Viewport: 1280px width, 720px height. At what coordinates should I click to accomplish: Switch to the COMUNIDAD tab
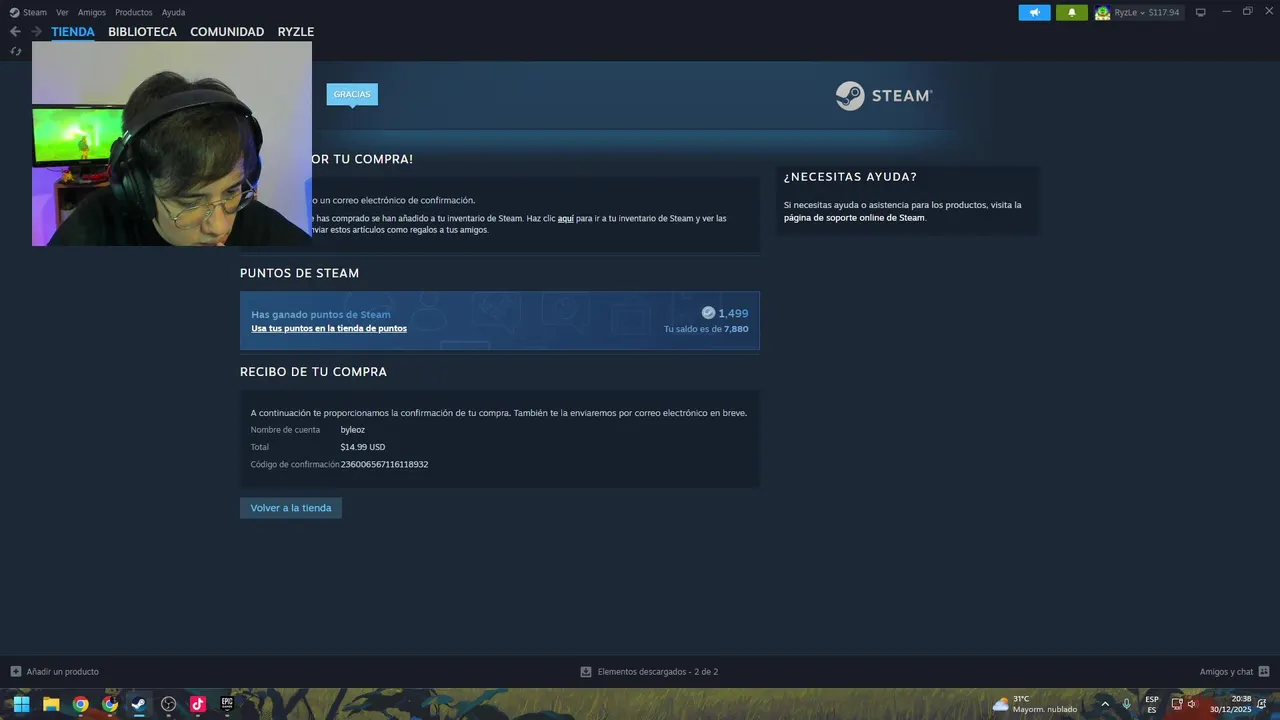pyautogui.click(x=227, y=32)
